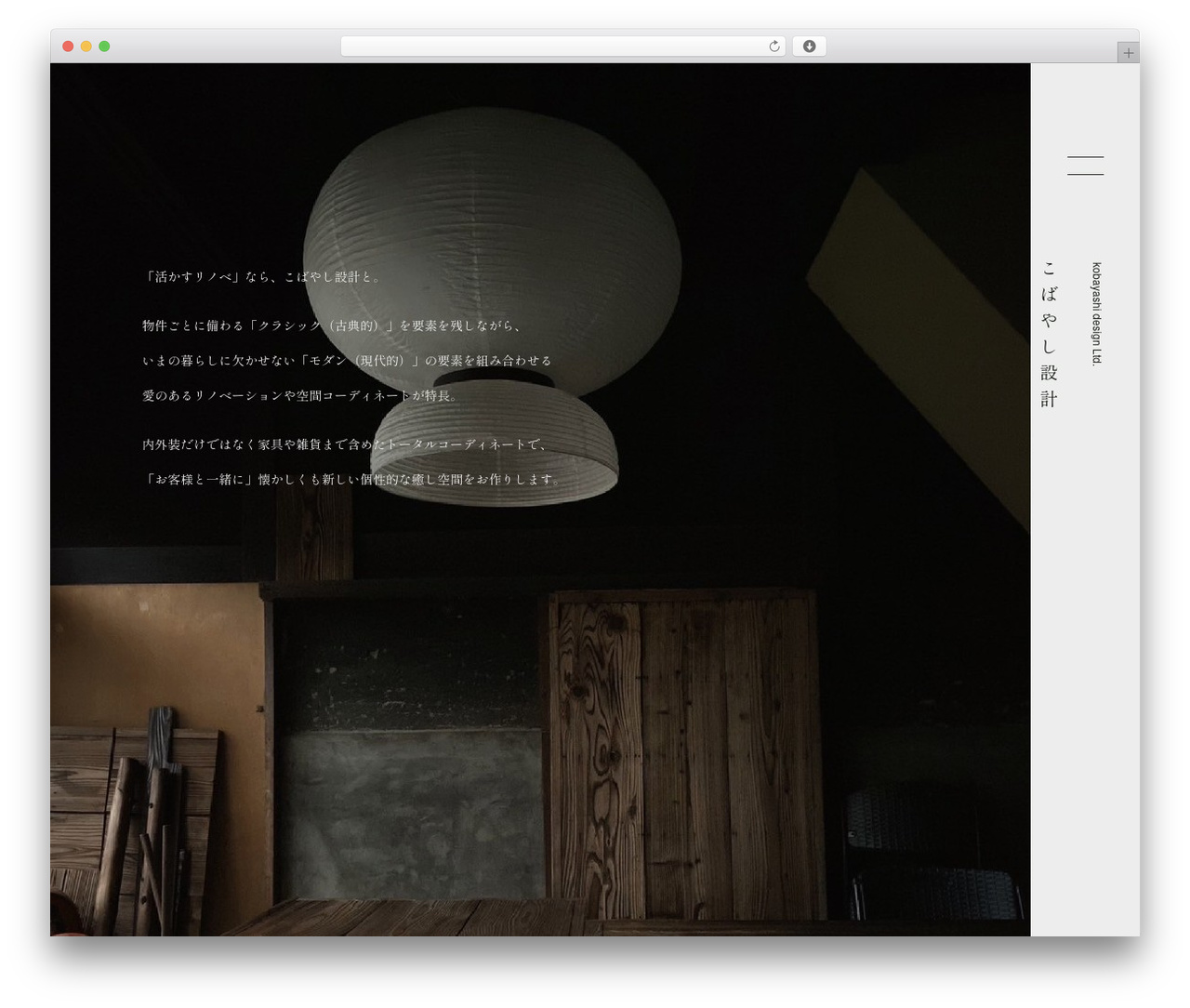
Task: Maximize the window with the green button
Action: point(104,46)
